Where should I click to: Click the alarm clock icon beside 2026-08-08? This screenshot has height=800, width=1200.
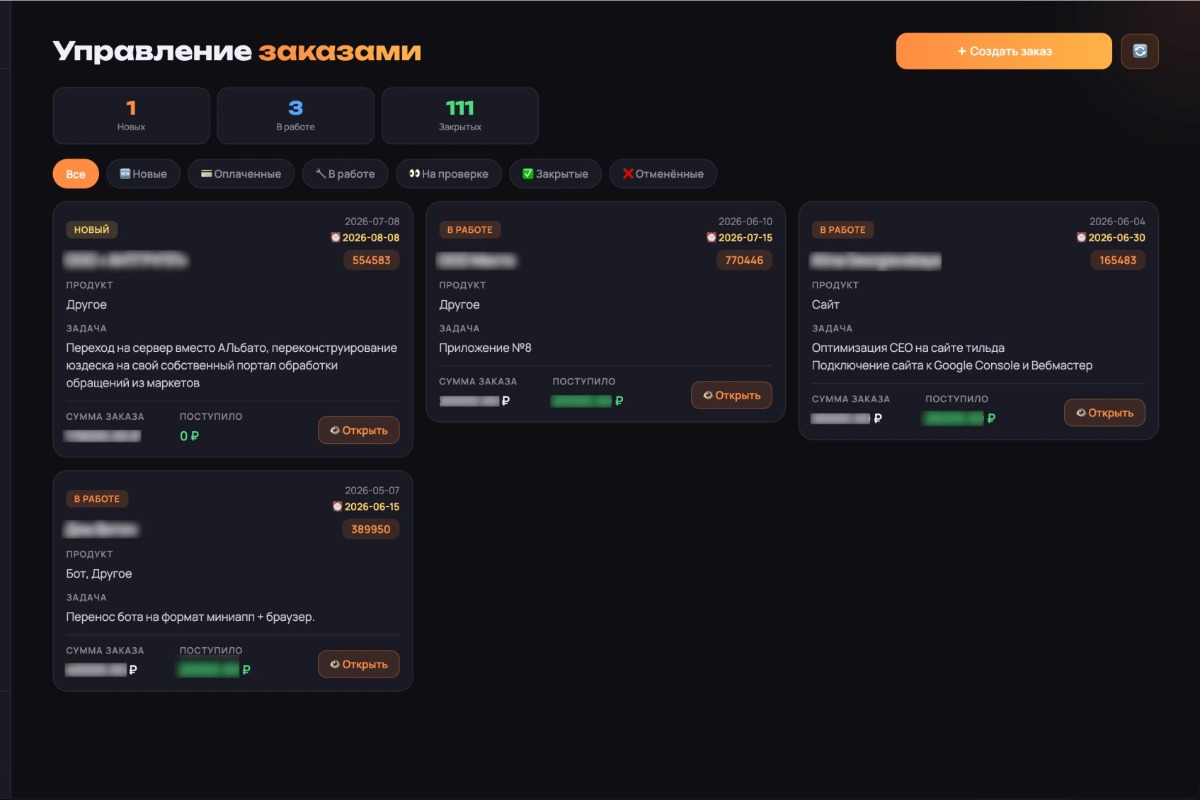tap(336, 238)
